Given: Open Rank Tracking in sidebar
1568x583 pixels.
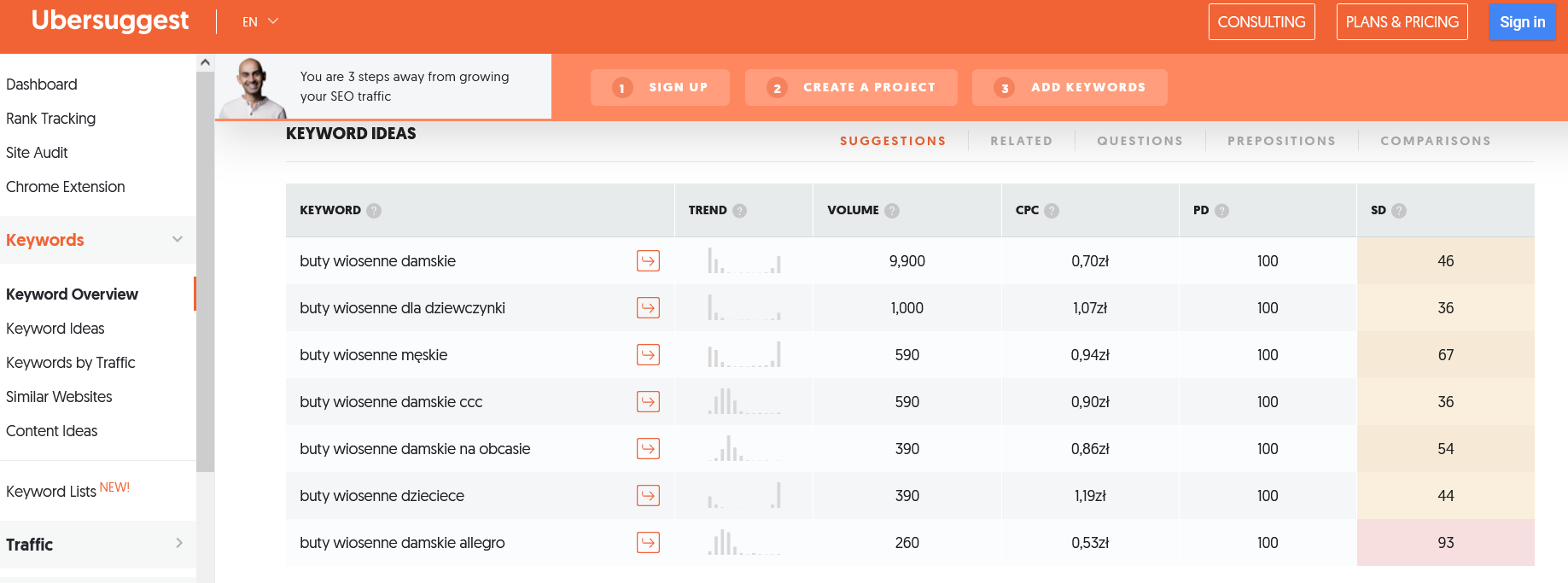Looking at the screenshot, I should click(x=51, y=119).
